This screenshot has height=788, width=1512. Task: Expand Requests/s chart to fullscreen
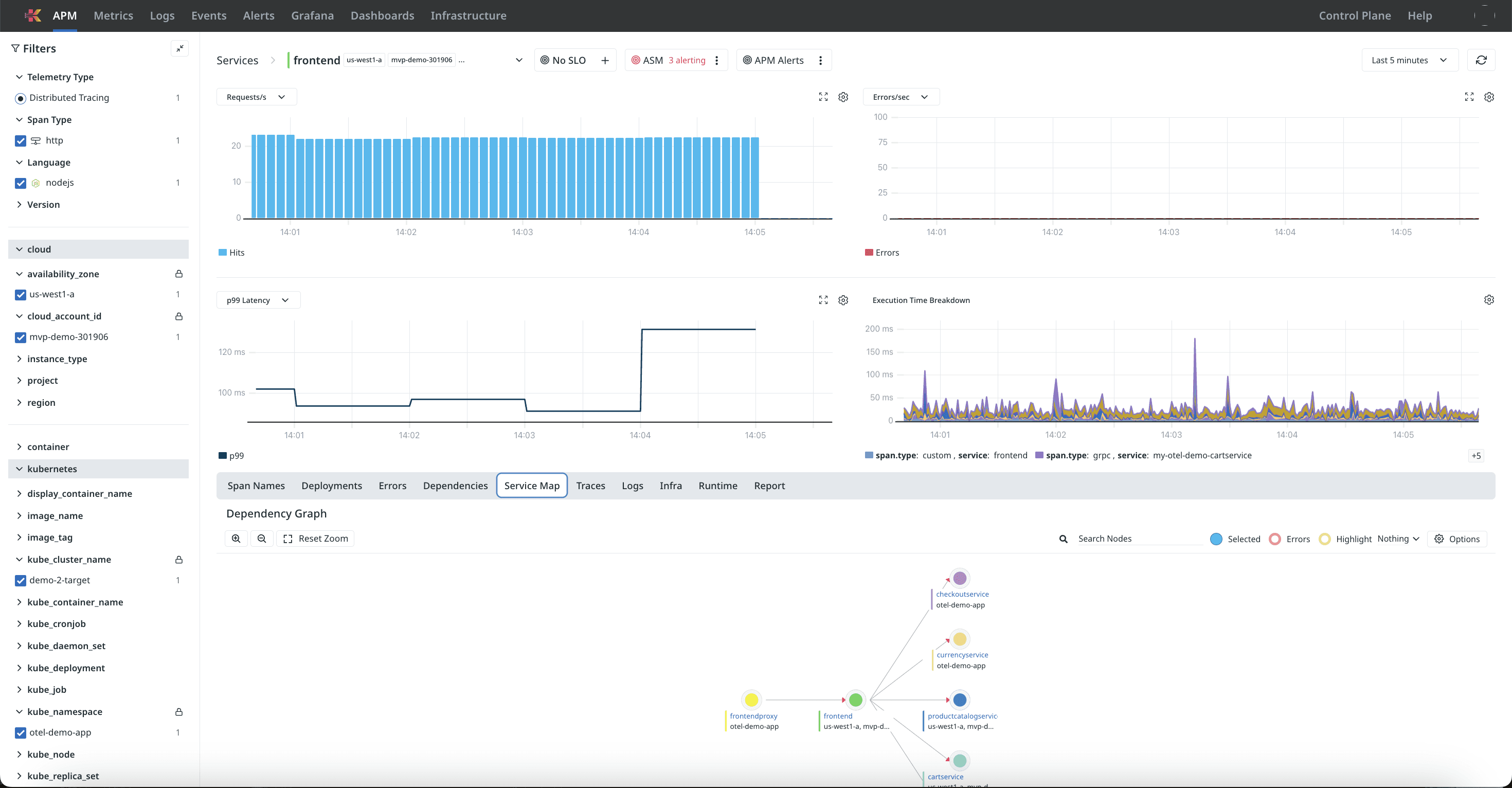click(x=823, y=97)
